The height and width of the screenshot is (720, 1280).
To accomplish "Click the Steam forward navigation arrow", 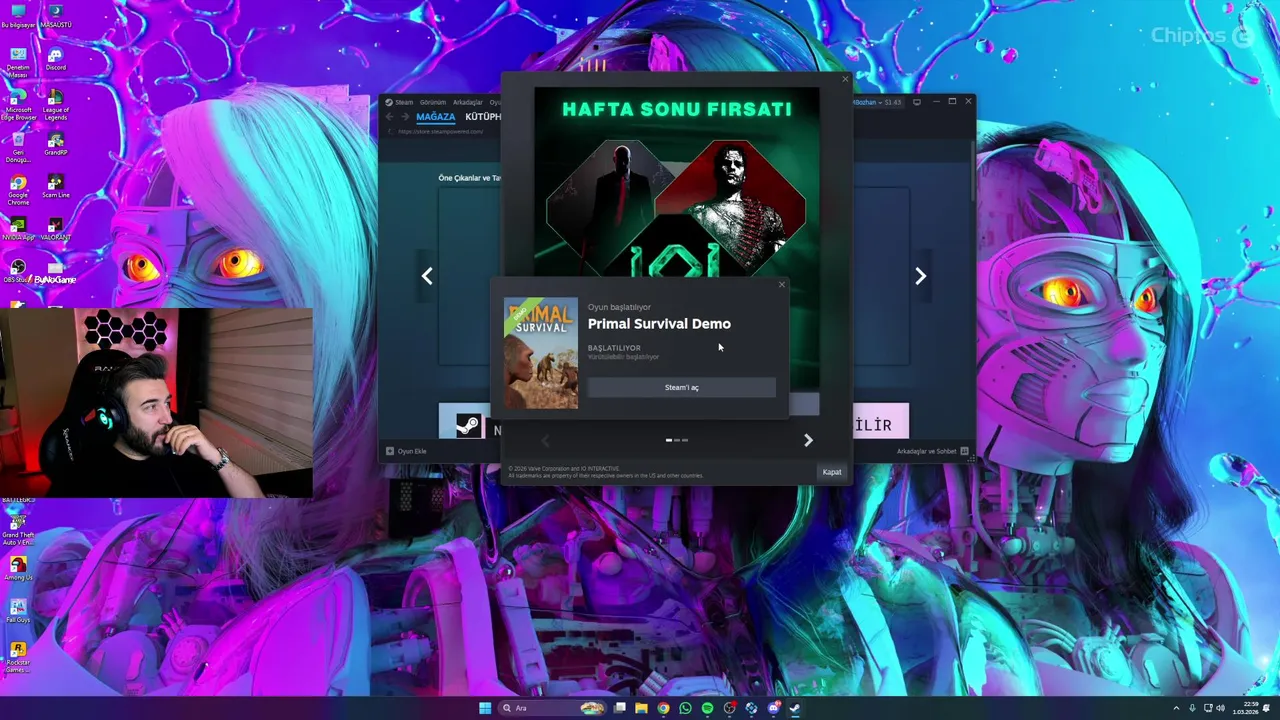I will [x=404, y=117].
